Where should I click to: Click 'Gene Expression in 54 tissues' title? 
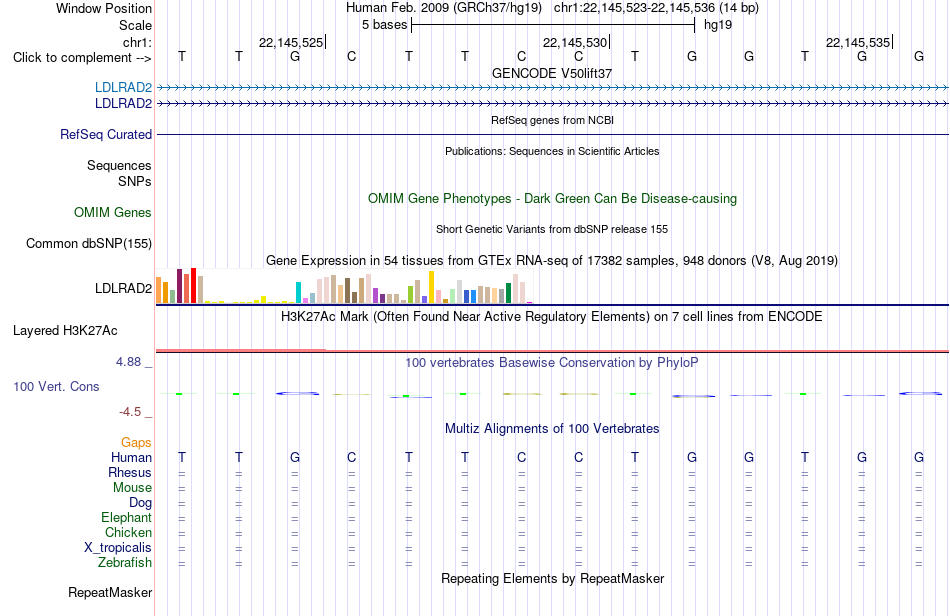[552, 260]
